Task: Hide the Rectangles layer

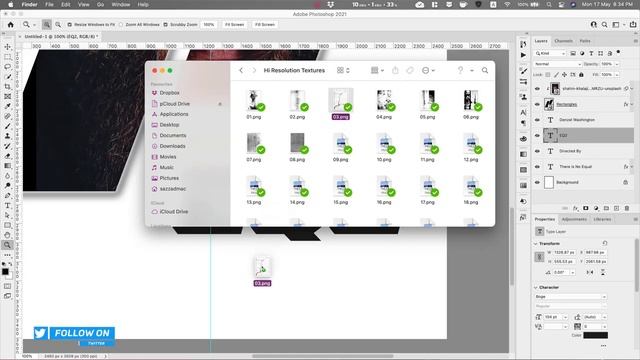Action: (x=537, y=104)
